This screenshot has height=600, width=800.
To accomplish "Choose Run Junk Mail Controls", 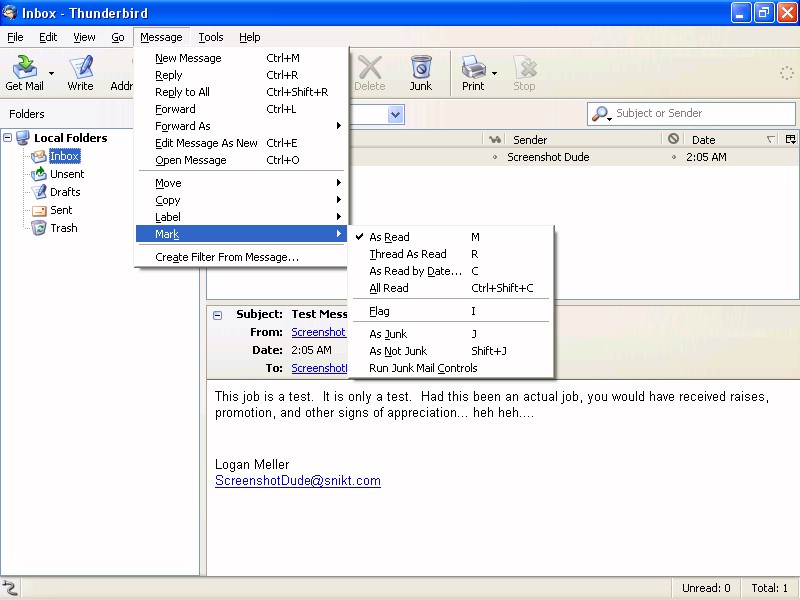I will point(451,368).
